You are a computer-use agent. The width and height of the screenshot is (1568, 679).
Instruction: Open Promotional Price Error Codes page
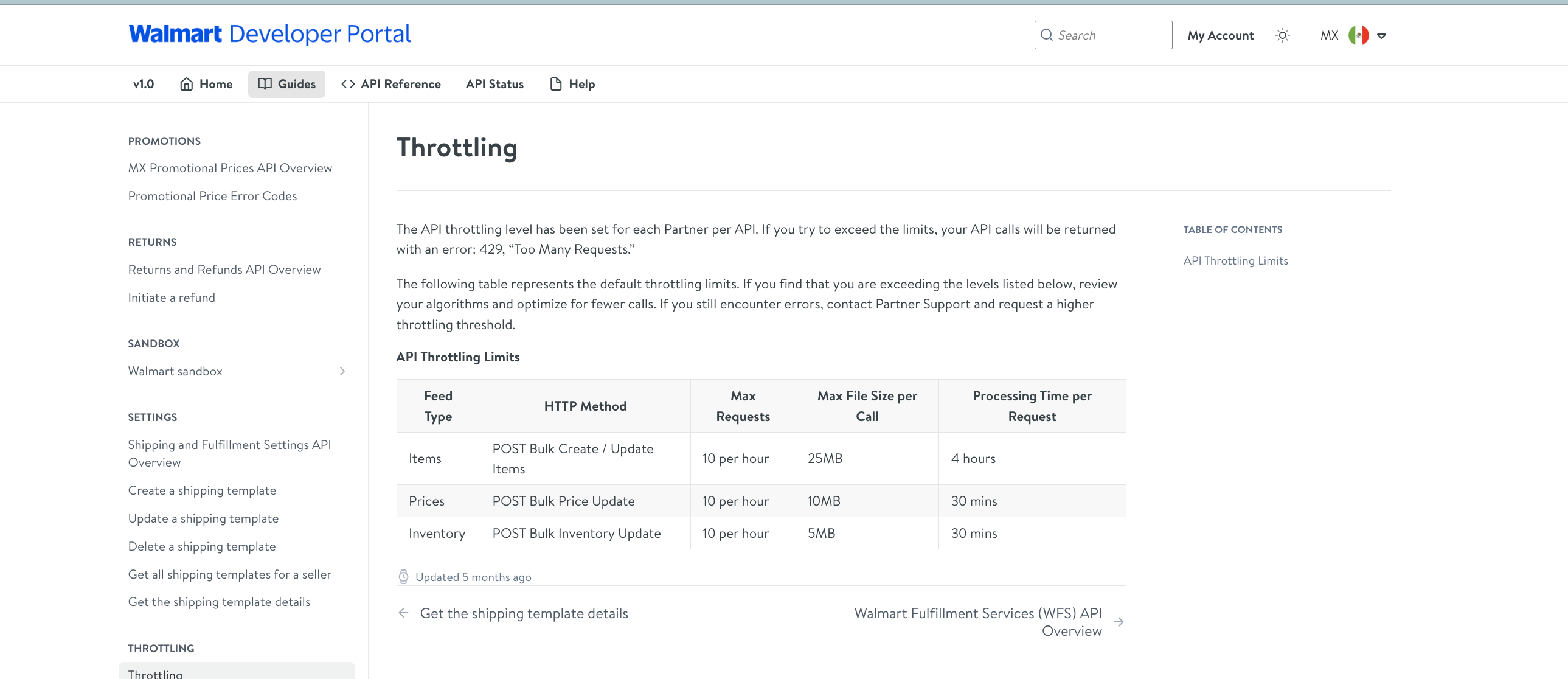[212, 196]
